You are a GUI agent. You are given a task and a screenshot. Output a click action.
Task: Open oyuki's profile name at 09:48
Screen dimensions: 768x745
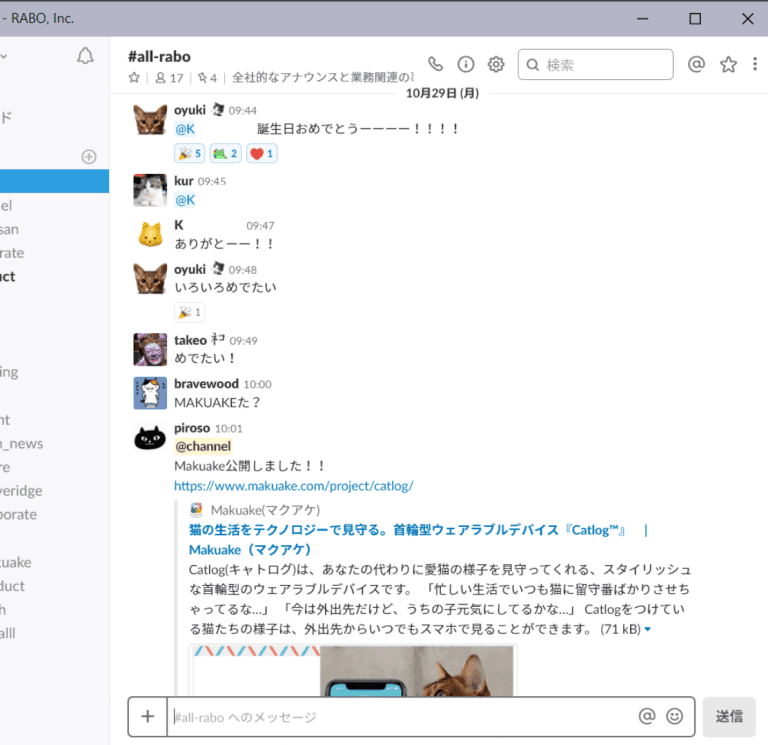click(190, 269)
